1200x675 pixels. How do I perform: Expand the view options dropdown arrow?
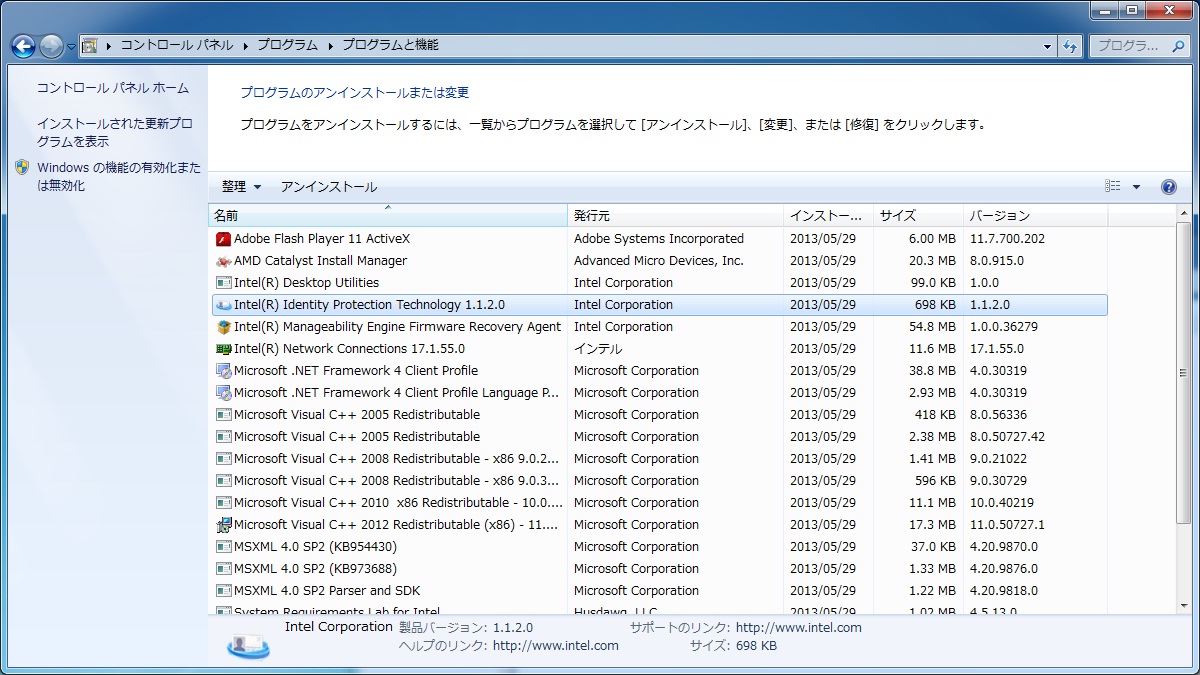[1136, 187]
